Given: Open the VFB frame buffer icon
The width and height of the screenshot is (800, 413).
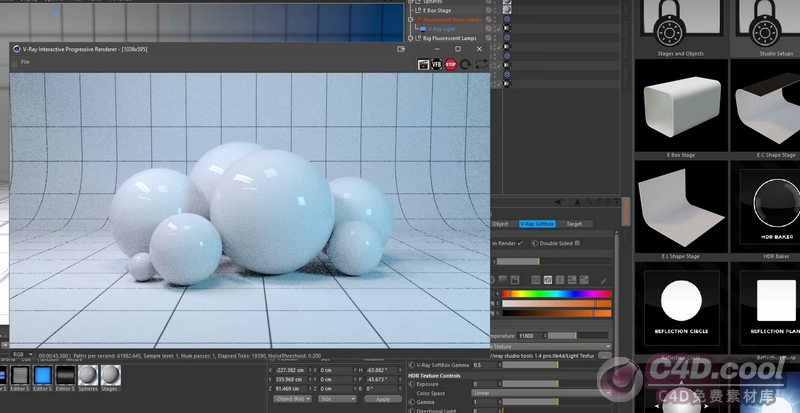Looking at the screenshot, I should click(x=437, y=64).
